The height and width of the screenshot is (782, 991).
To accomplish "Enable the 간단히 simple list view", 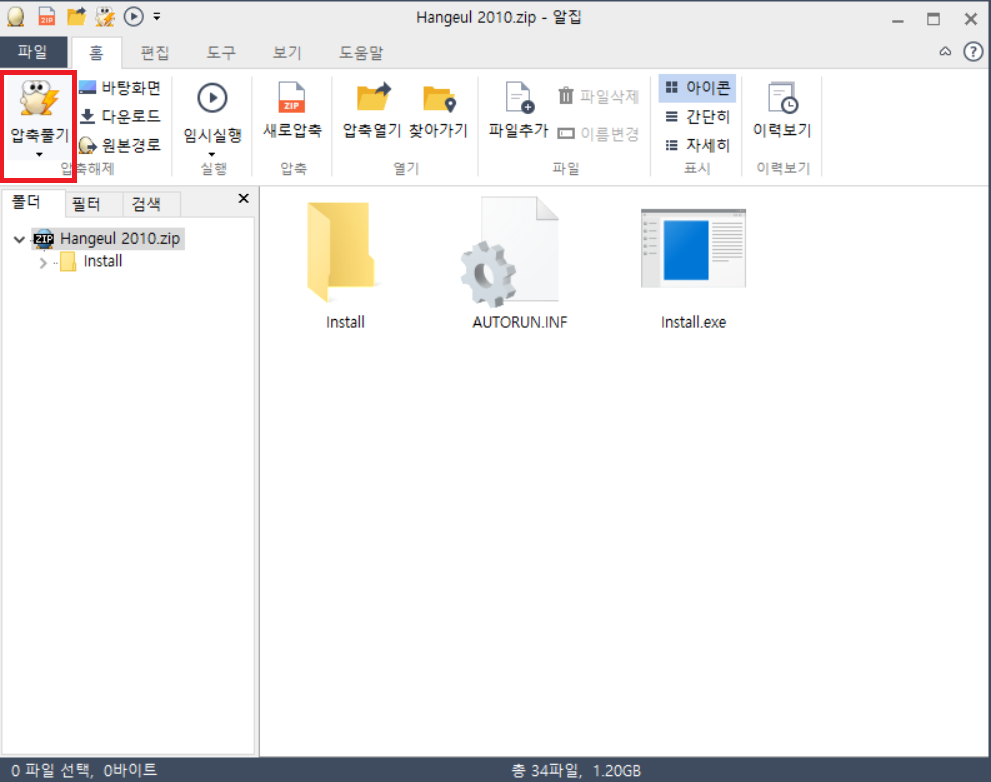I will click(x=695, y=116).
